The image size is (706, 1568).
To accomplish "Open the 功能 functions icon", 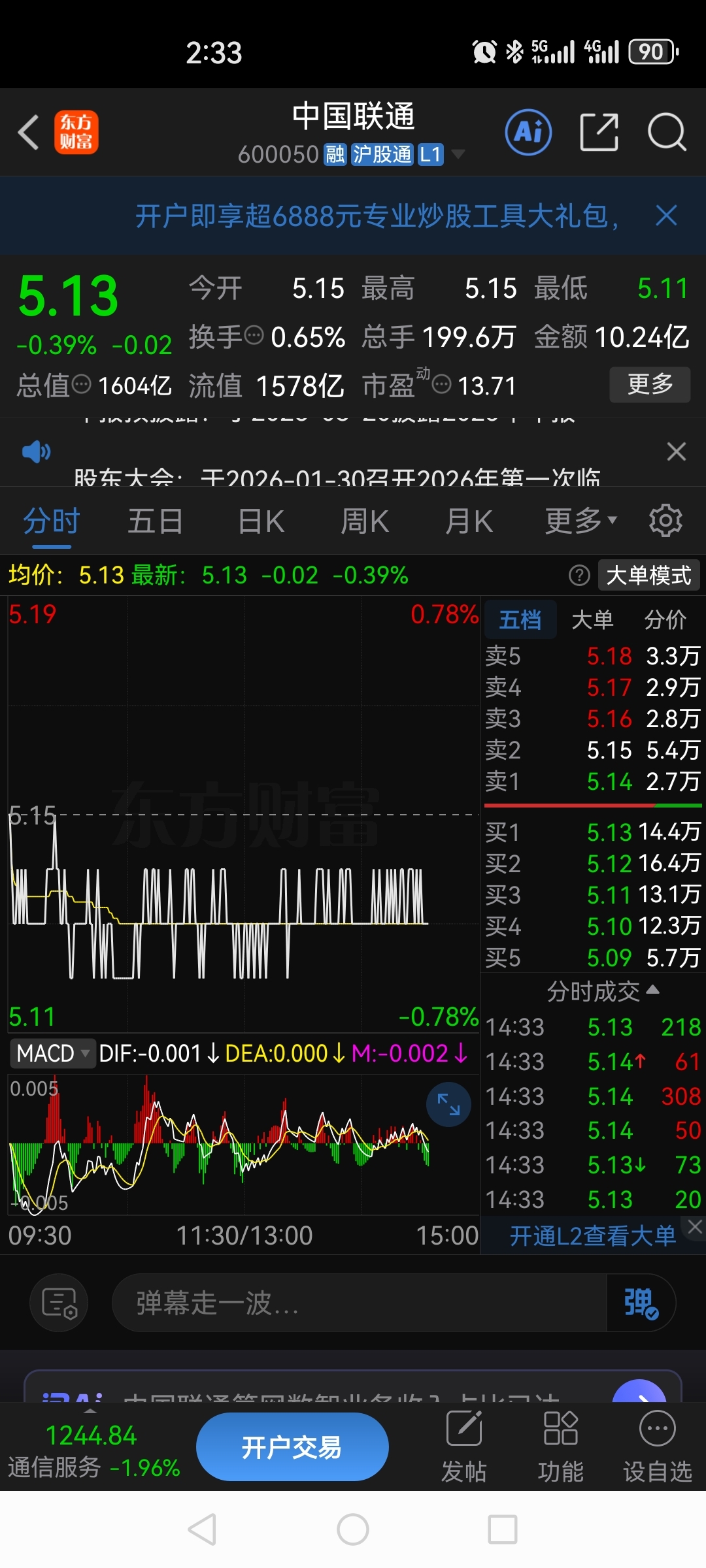I will point(560,1446).
